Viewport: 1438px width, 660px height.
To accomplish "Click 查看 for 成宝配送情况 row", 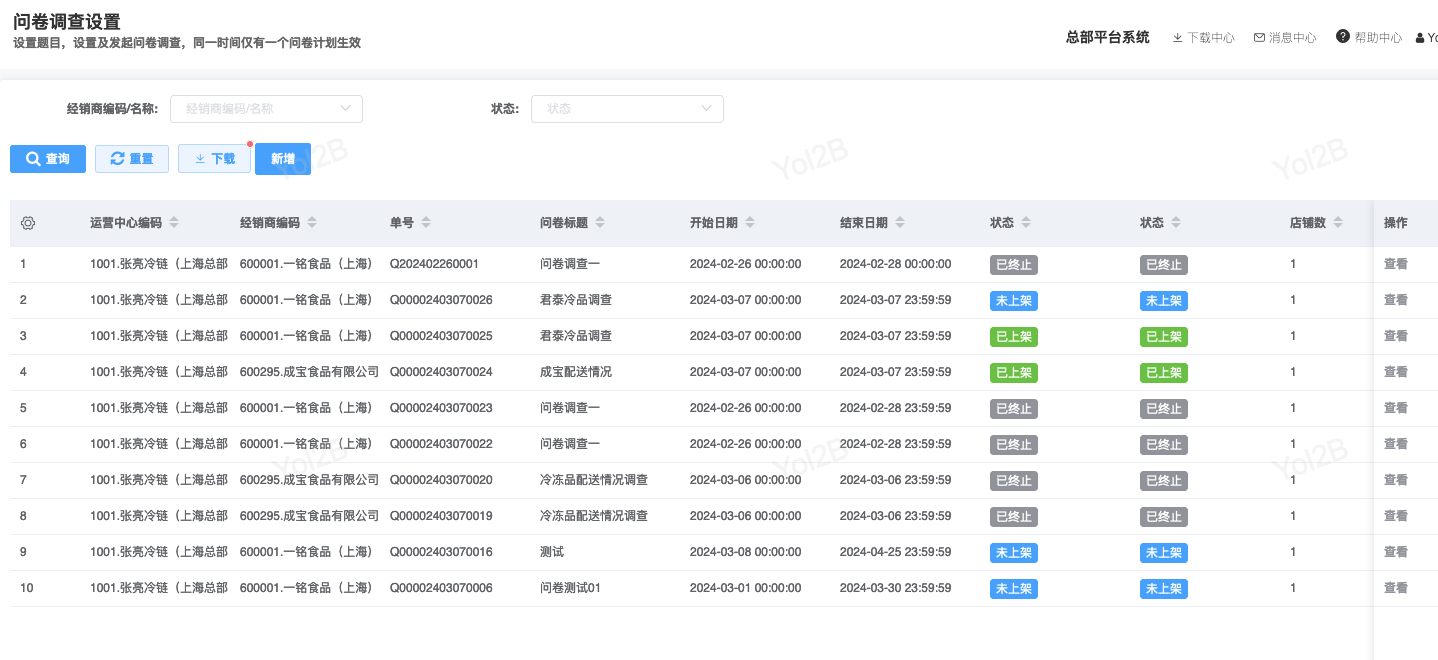I will pos(1395,372).
